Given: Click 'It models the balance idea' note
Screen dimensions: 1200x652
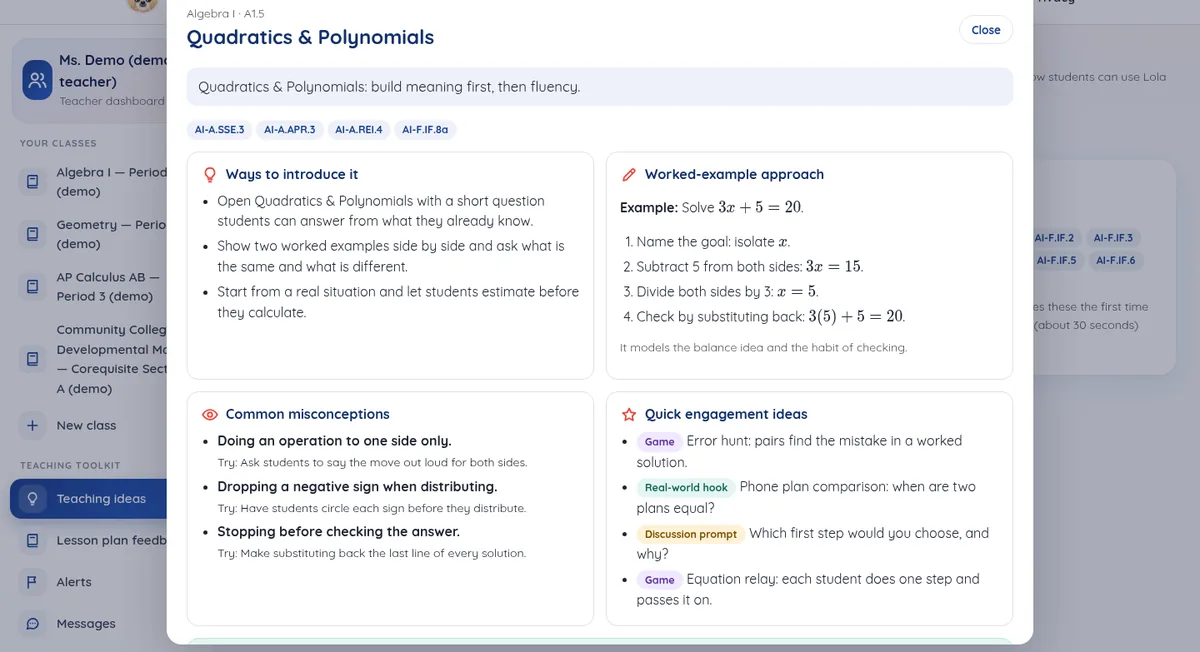Looking at the screenshot, I should tap(763, 348).
